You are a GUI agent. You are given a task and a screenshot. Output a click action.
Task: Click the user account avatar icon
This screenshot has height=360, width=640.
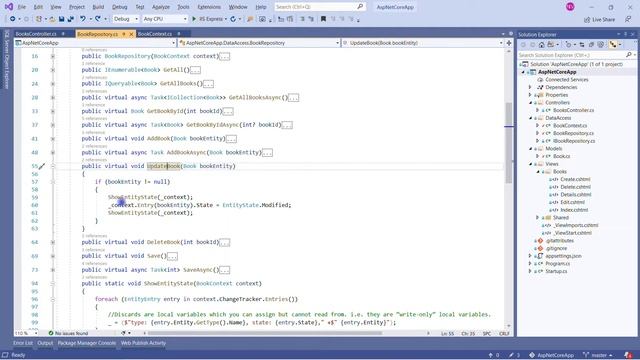(570, 7)
